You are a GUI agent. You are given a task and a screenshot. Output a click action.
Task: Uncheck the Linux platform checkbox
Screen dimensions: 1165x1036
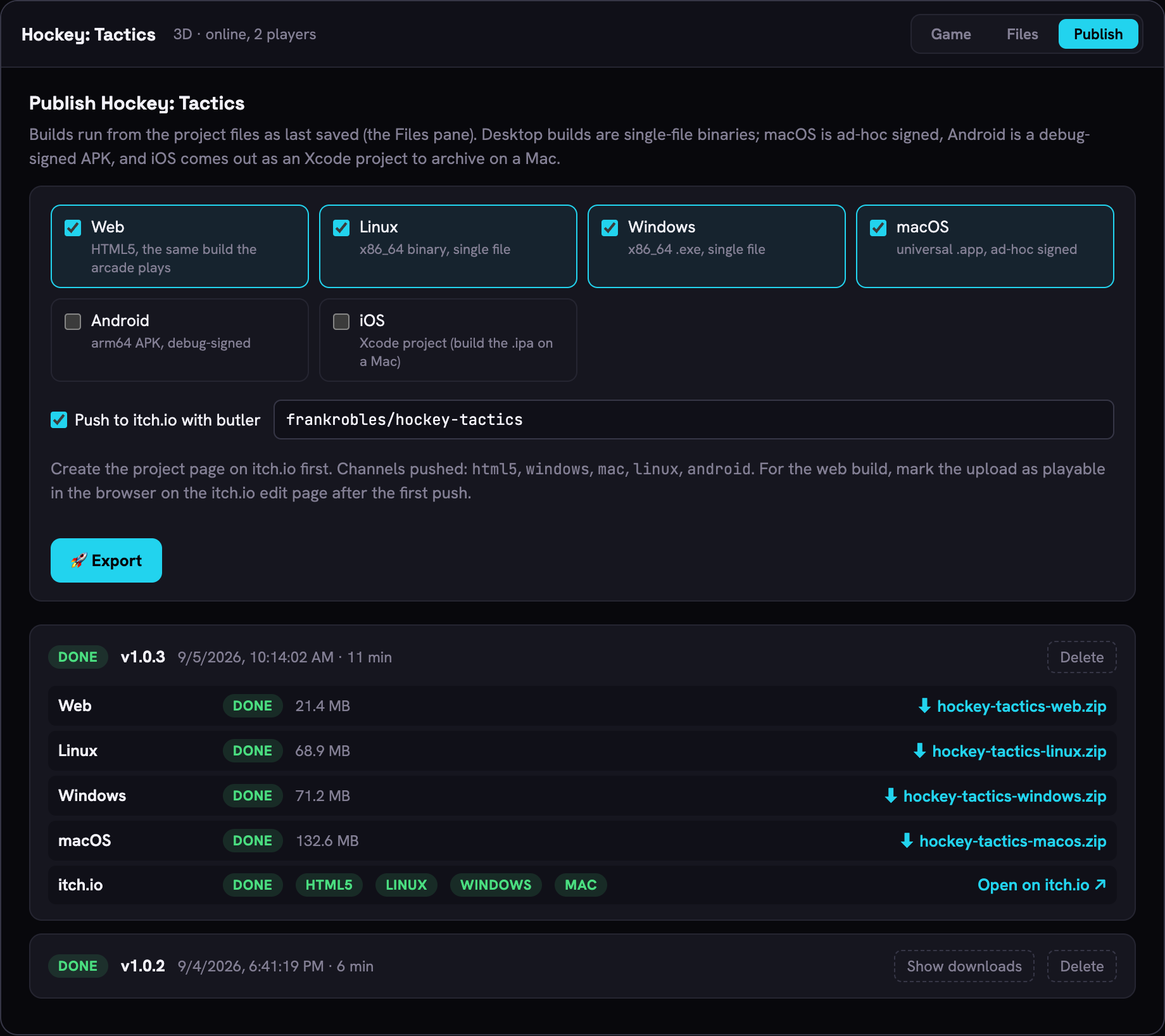(x=341, y=228)
